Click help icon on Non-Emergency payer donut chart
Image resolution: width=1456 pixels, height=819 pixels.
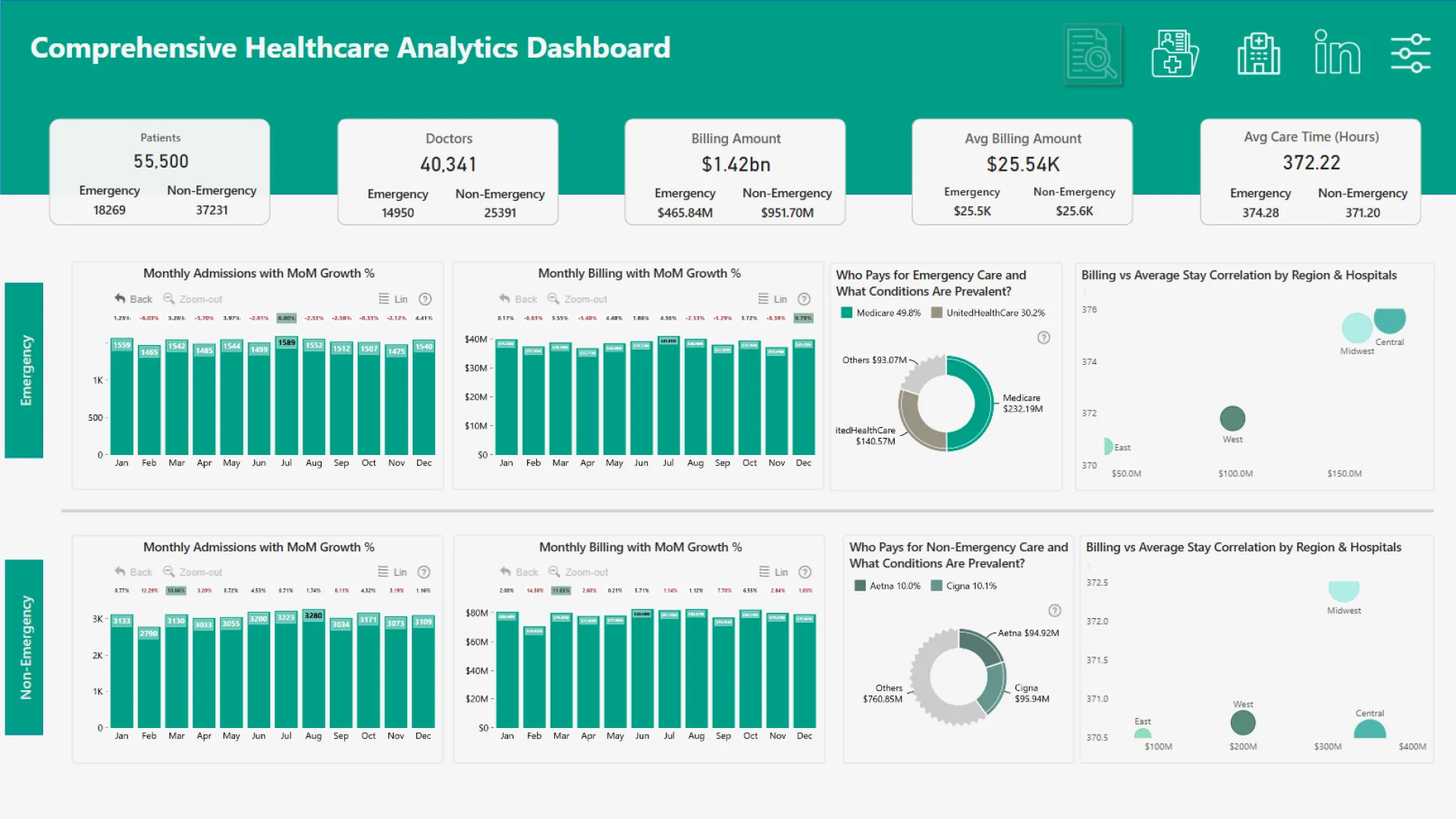click(1054, 610)
